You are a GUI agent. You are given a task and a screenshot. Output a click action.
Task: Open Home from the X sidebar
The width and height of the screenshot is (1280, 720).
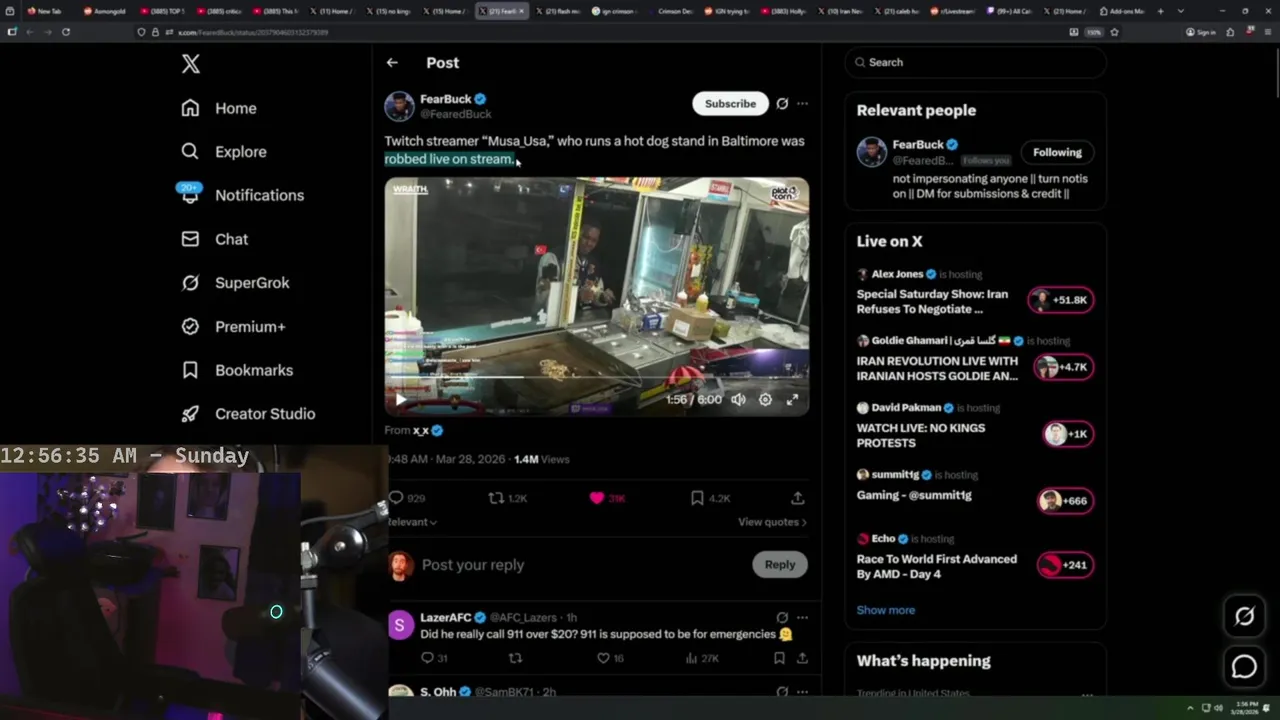pyautogui.click(x=219, y=108)
